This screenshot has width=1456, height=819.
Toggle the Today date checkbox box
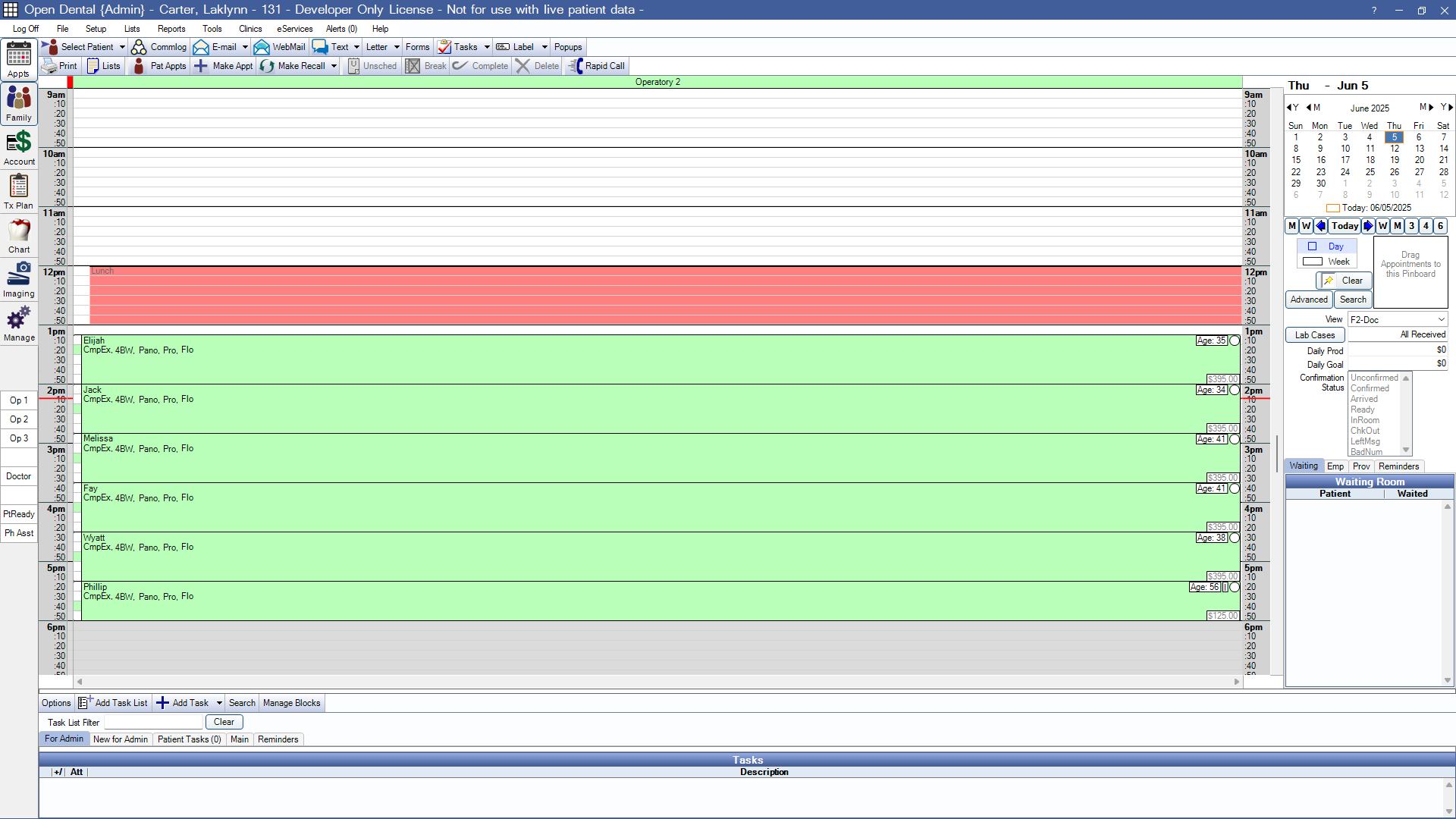tap(1332, 208)
